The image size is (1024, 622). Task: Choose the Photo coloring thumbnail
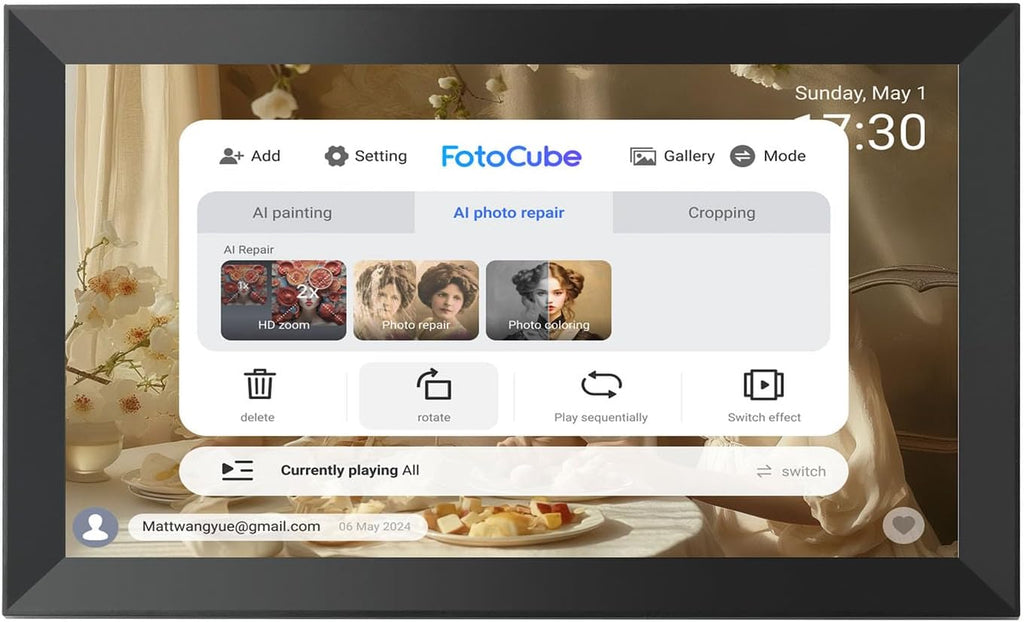coord(549,300)
